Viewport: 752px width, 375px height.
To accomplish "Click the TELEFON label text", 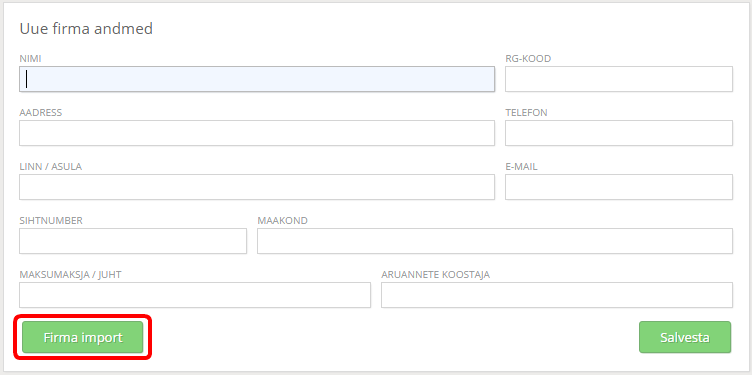I will pyautogui.click(x=526, y=113).
